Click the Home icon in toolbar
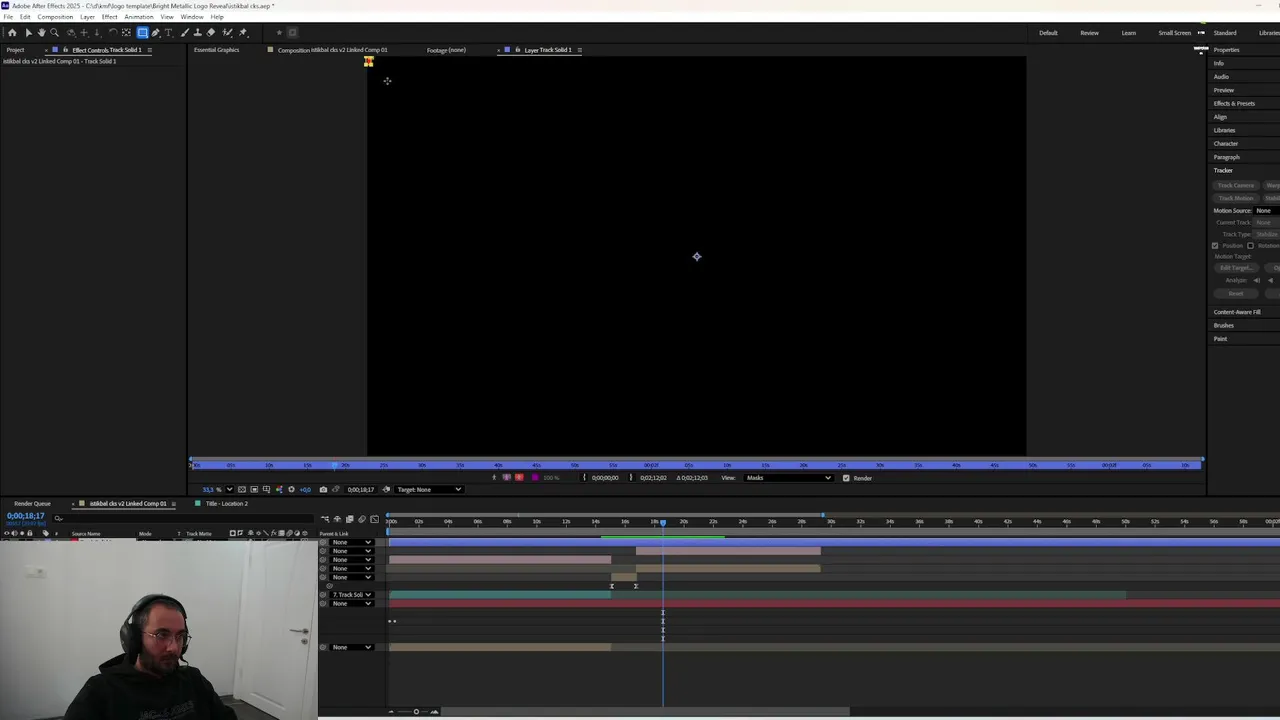 pyautogui.click(x=12, y=32)
